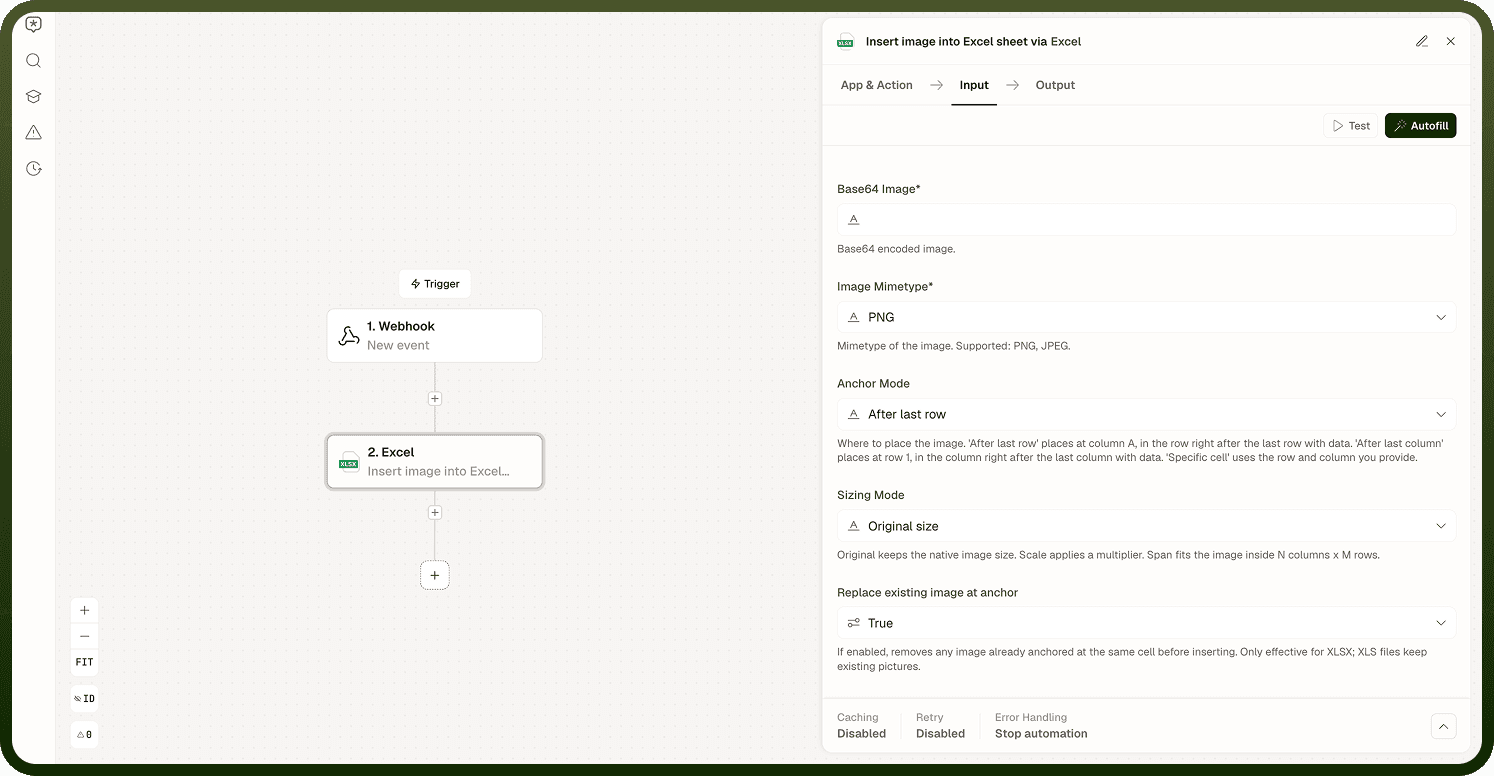Select the 2. Excel node

435,461
